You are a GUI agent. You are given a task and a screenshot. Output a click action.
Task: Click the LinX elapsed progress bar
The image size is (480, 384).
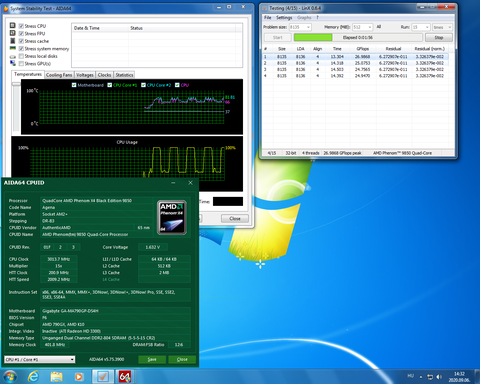coord(358,37)
